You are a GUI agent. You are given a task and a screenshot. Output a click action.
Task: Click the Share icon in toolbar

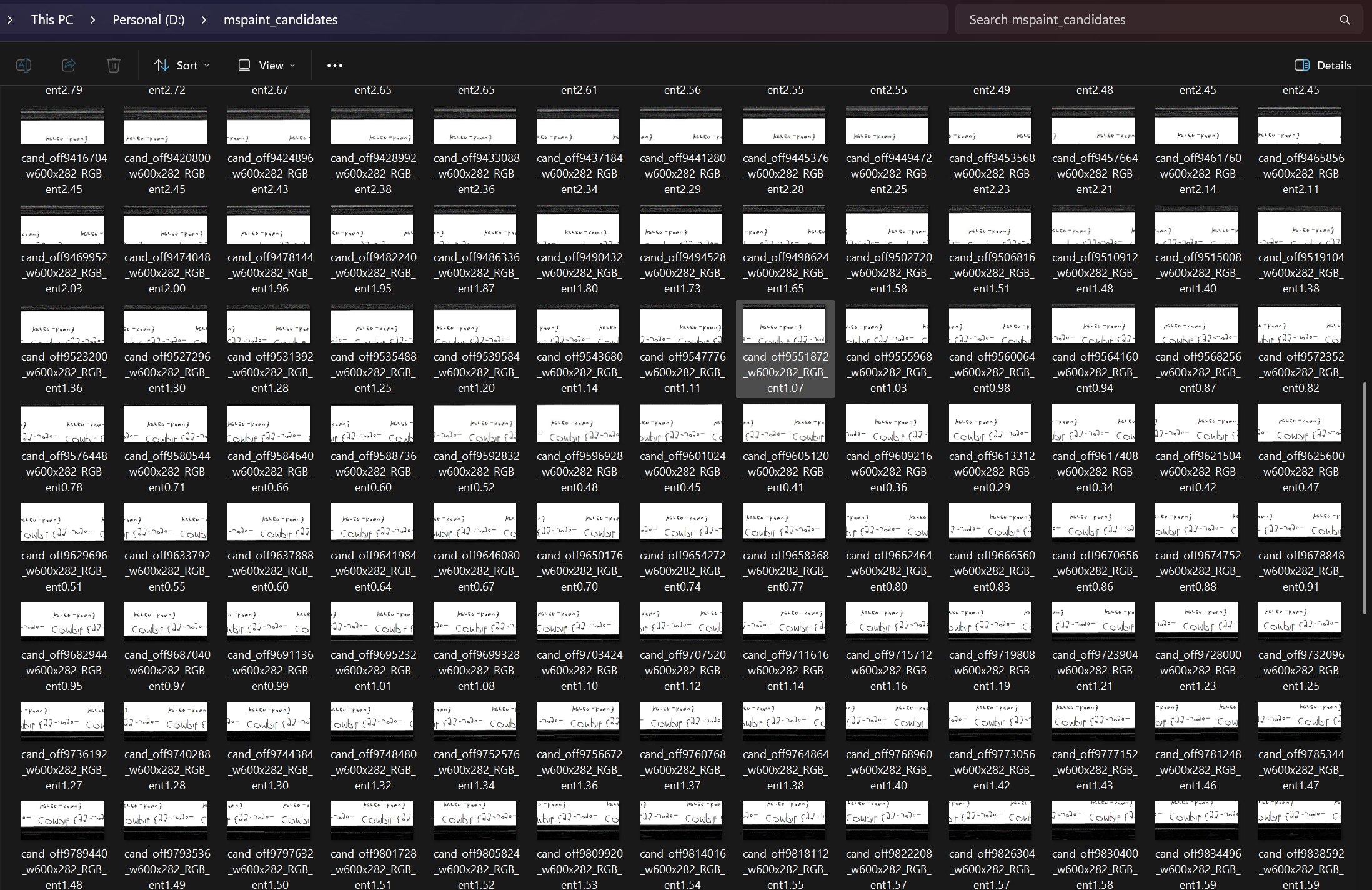[69, 65]
